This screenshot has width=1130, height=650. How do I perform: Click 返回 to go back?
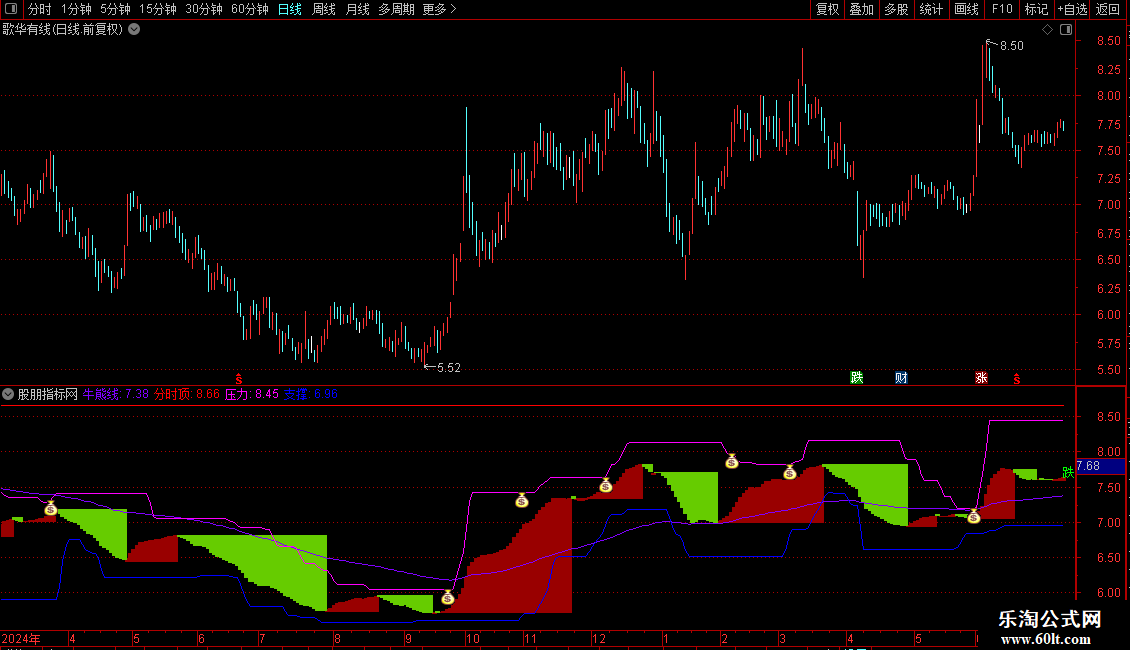click(1108, 9)
